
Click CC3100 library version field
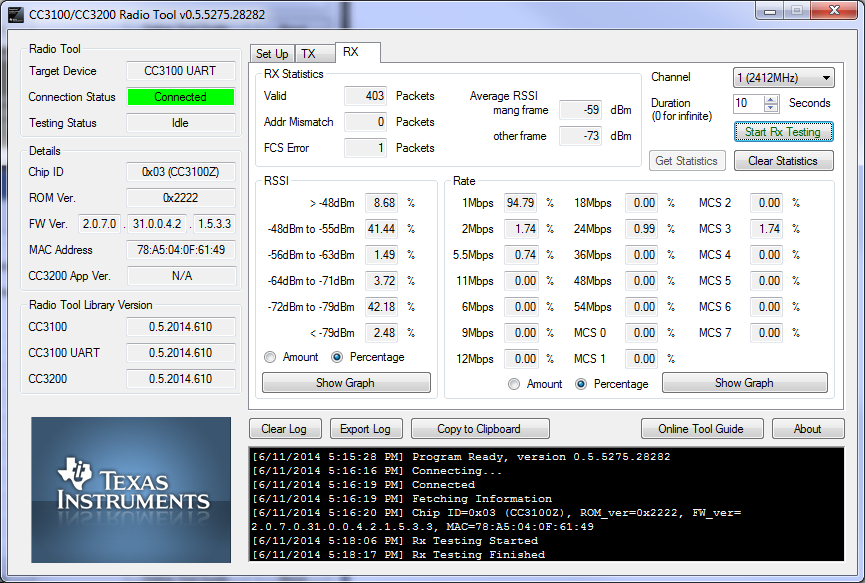click(181, 327)
